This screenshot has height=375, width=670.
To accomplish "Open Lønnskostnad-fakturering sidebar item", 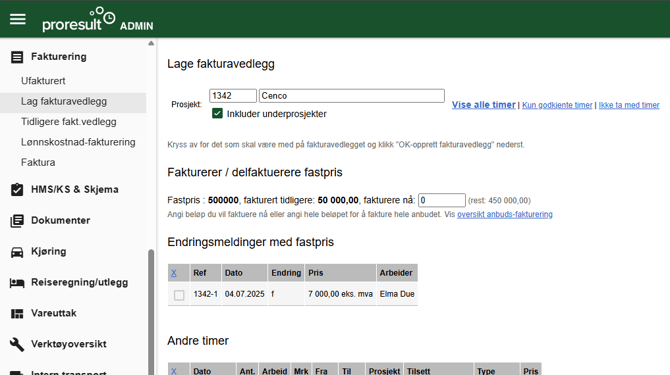I will pyautogui.click(x=78, y=142).
